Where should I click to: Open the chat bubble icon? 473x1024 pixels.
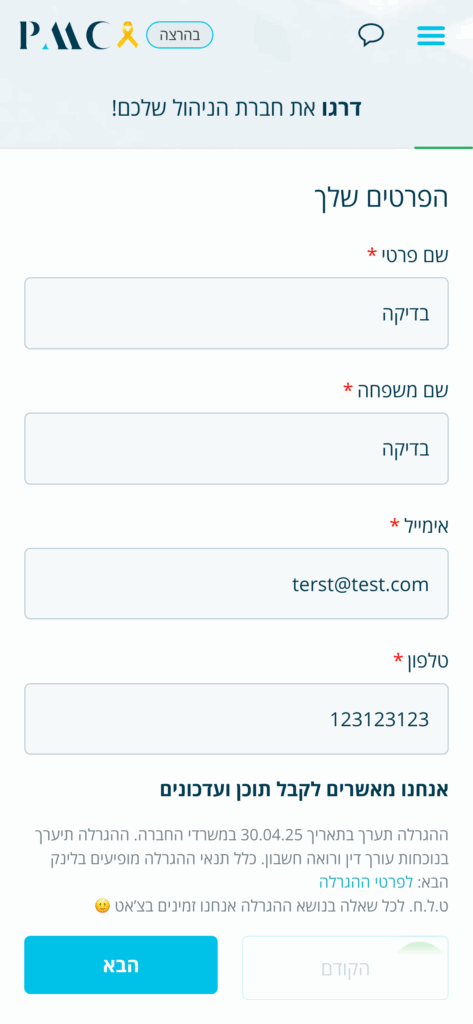[x=371, y=35]
